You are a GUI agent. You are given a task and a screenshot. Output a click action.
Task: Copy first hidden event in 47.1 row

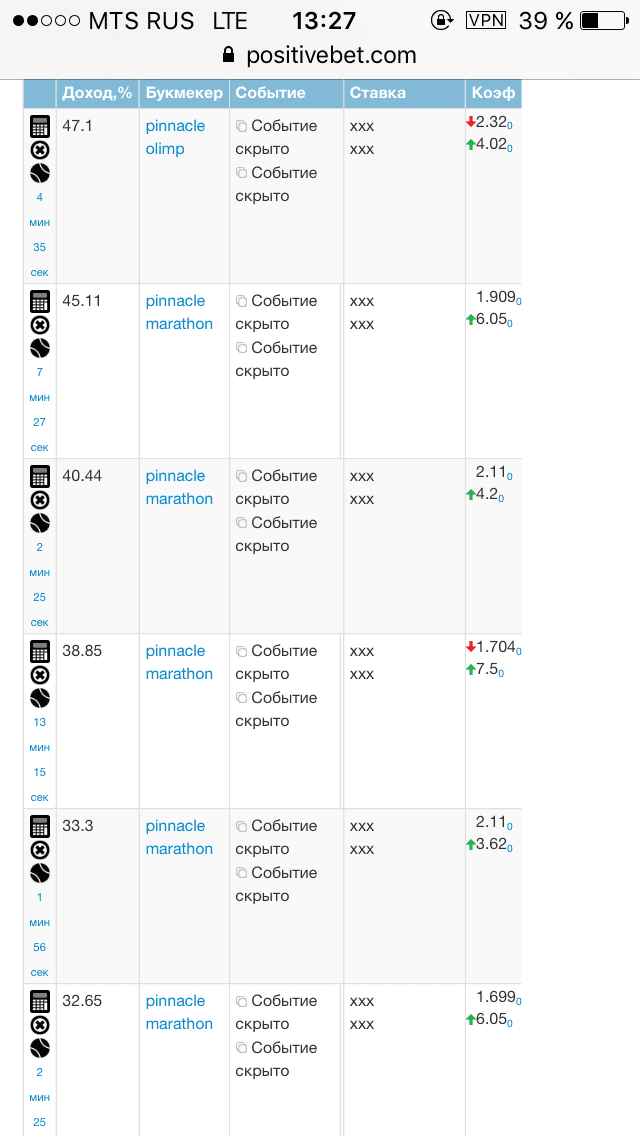point(241,127)
